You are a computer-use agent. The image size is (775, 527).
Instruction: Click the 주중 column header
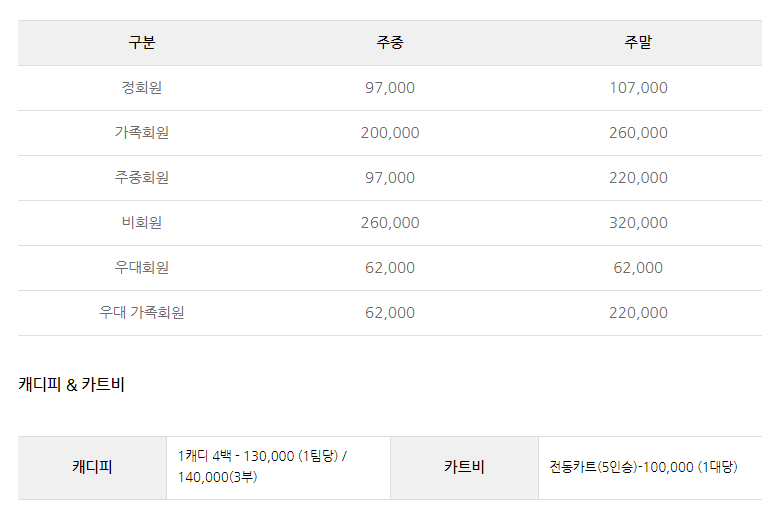pos(390,43)
